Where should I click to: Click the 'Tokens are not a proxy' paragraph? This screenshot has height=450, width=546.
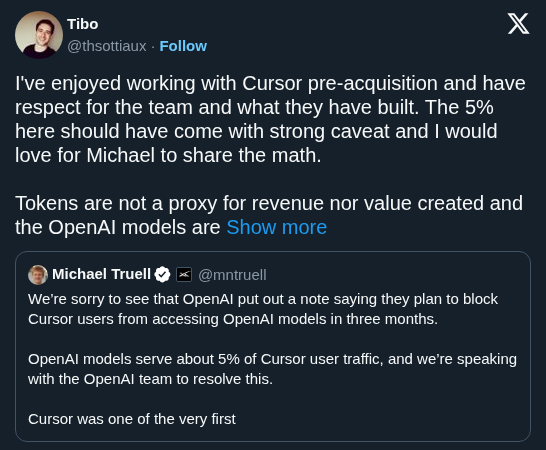coord(269,215)
